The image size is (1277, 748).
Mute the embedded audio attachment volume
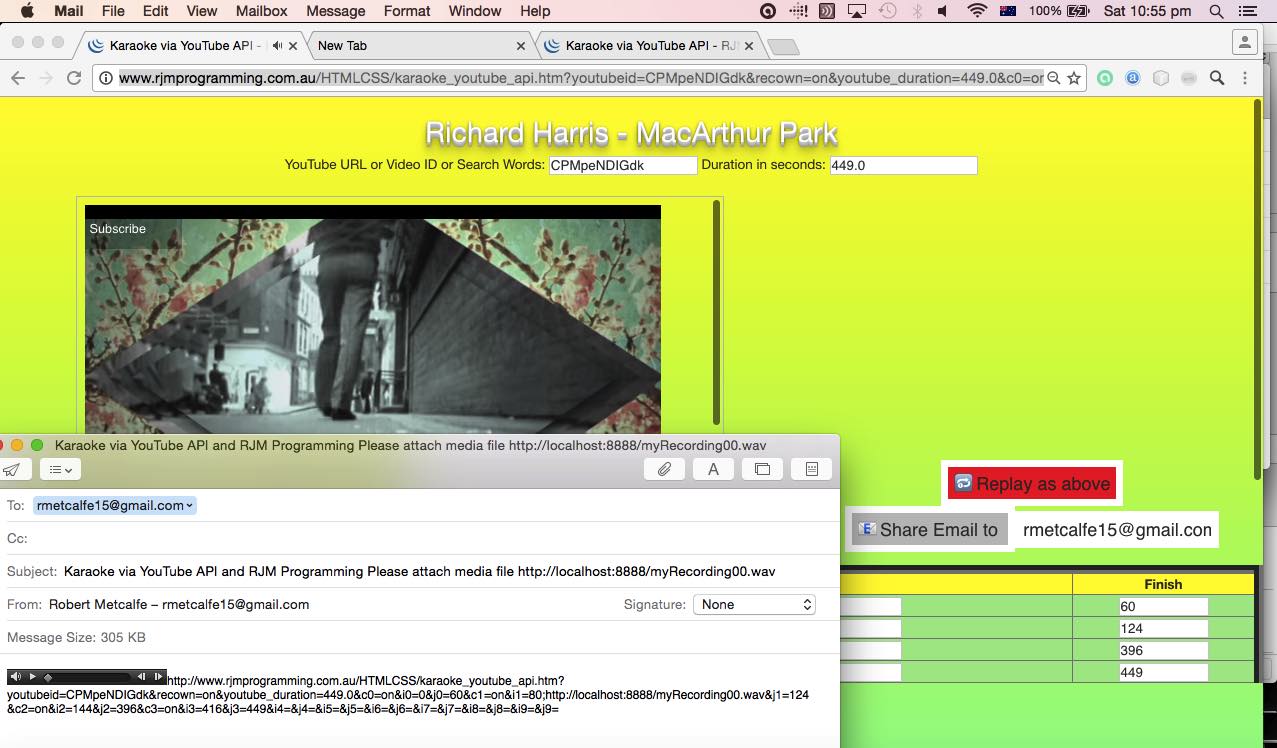pyautogui.click(x=15, y=677)
